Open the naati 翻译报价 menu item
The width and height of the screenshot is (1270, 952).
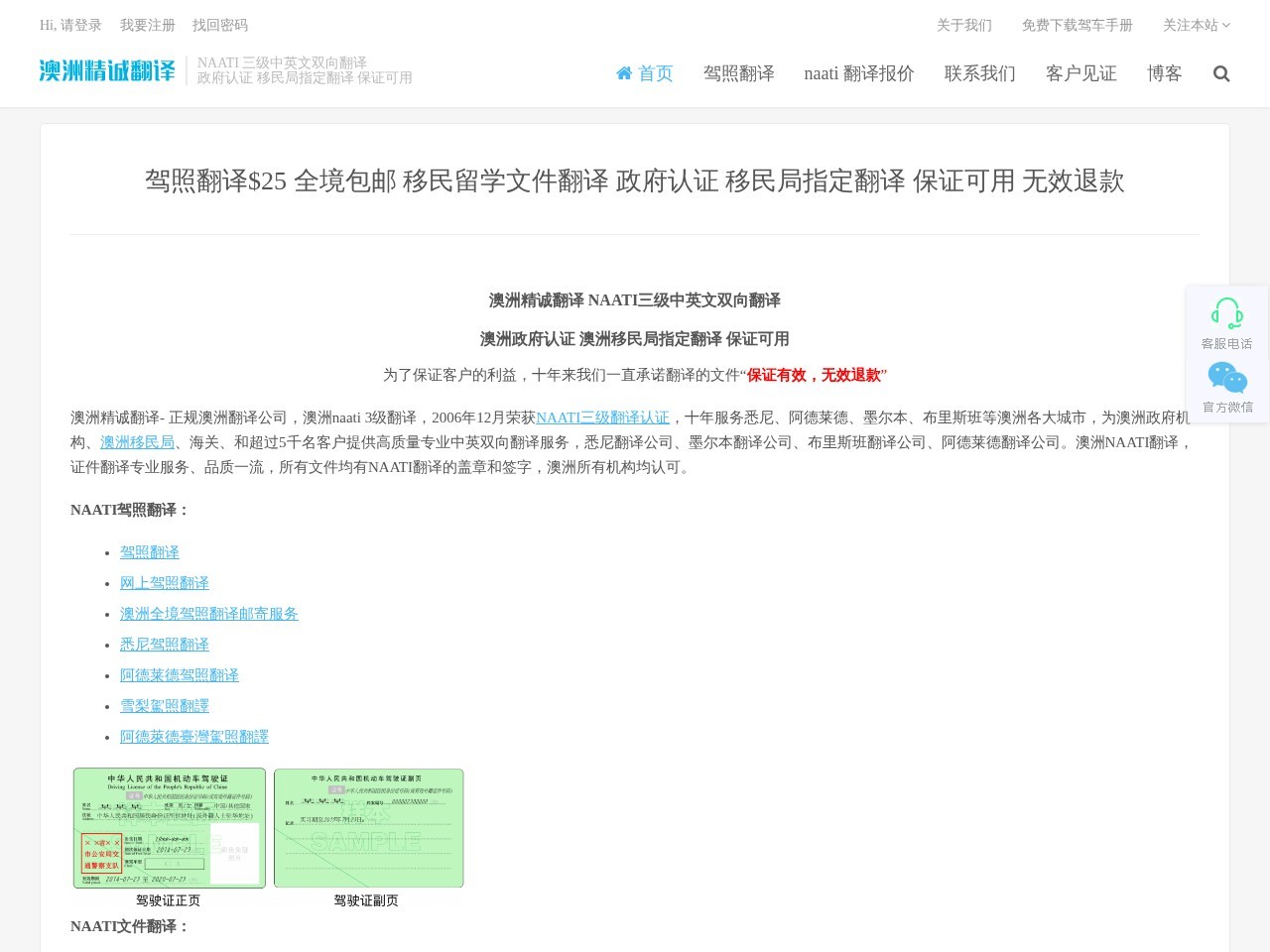(x=859, y=73)
